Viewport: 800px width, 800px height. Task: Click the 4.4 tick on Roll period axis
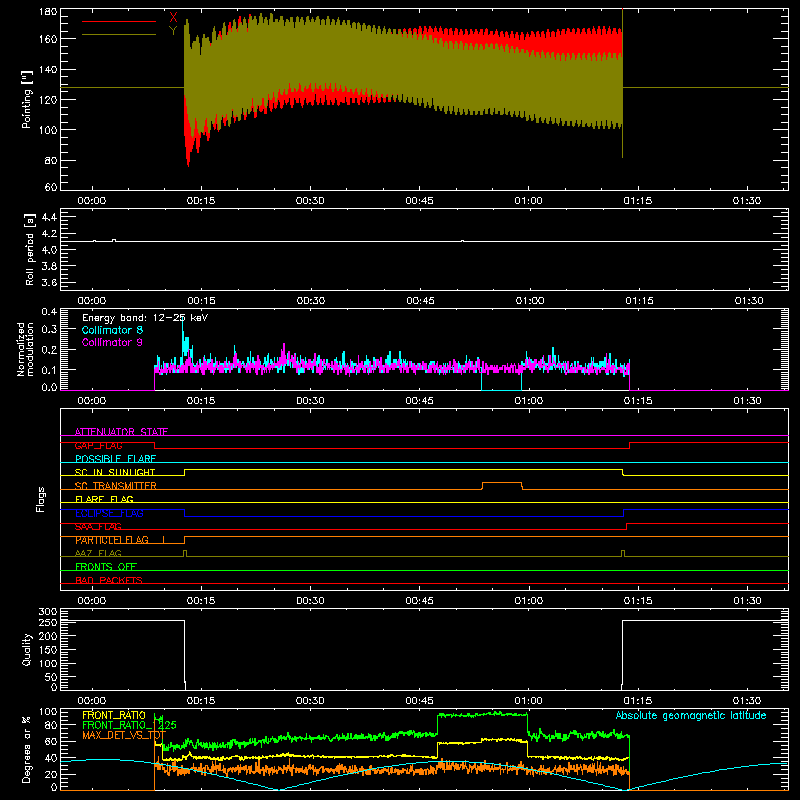48,217
